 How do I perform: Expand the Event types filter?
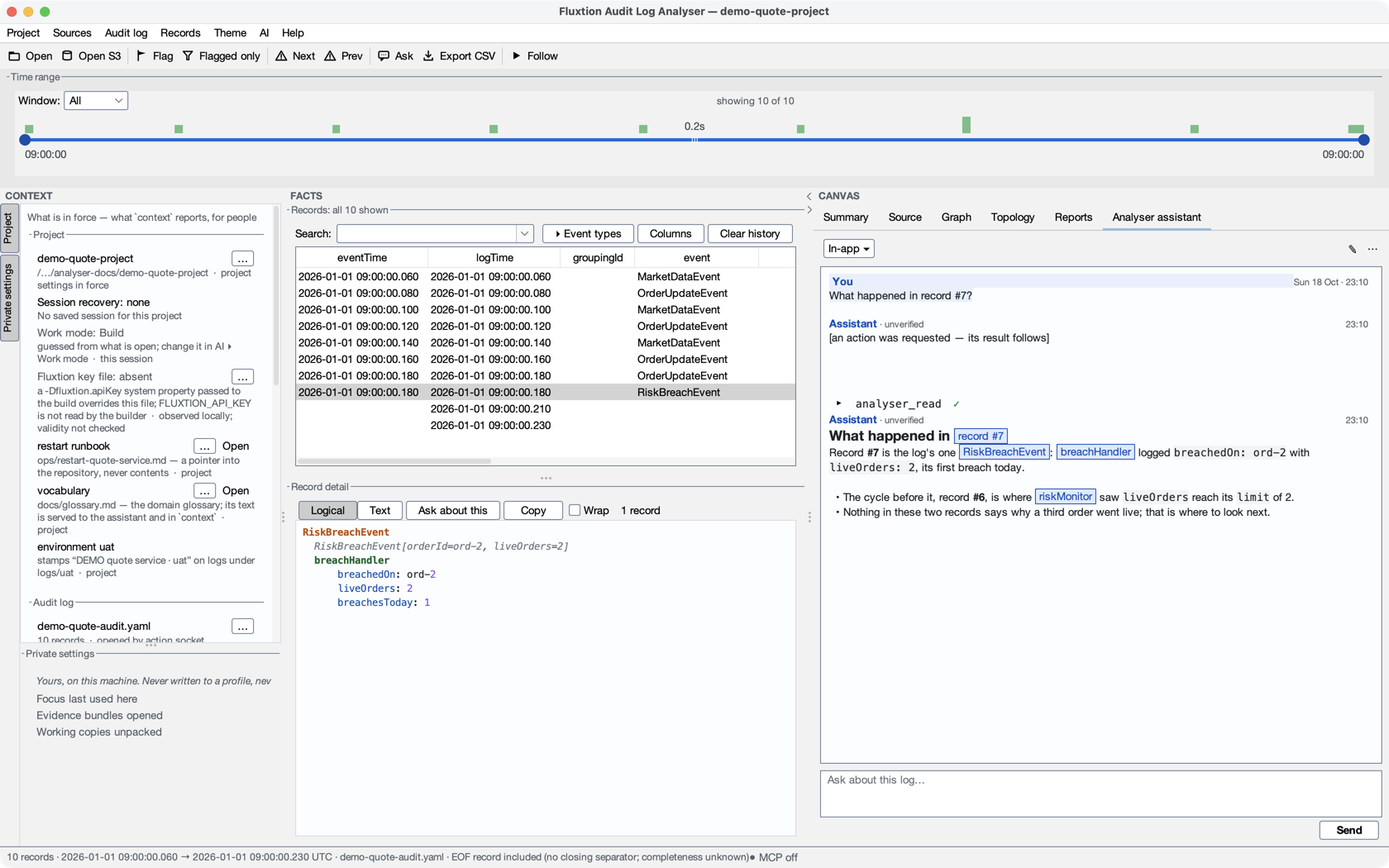click(x=588, y=234)
